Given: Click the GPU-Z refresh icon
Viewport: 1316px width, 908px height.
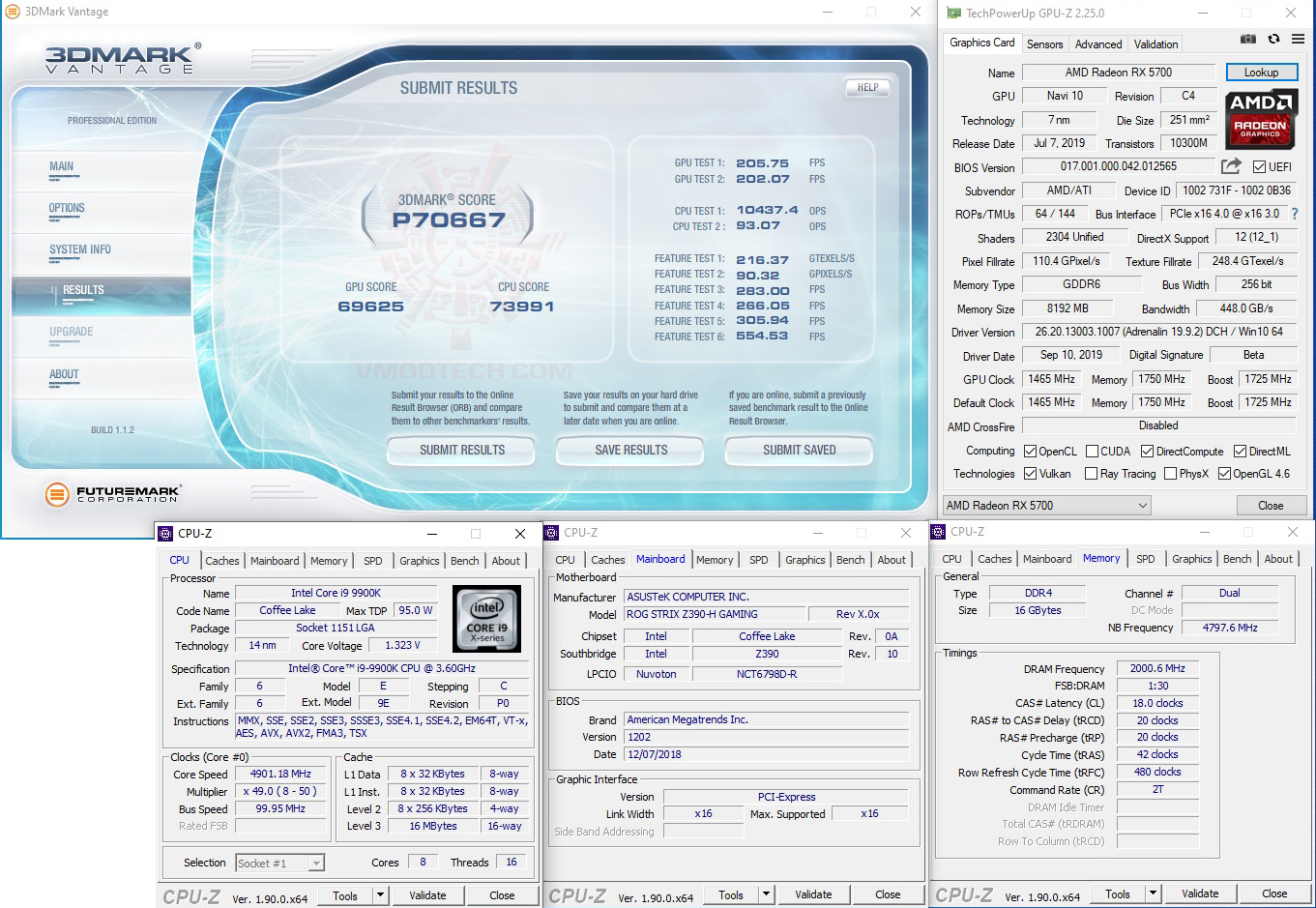Looking at the screenshot, I should click(x=1273, y=39).
